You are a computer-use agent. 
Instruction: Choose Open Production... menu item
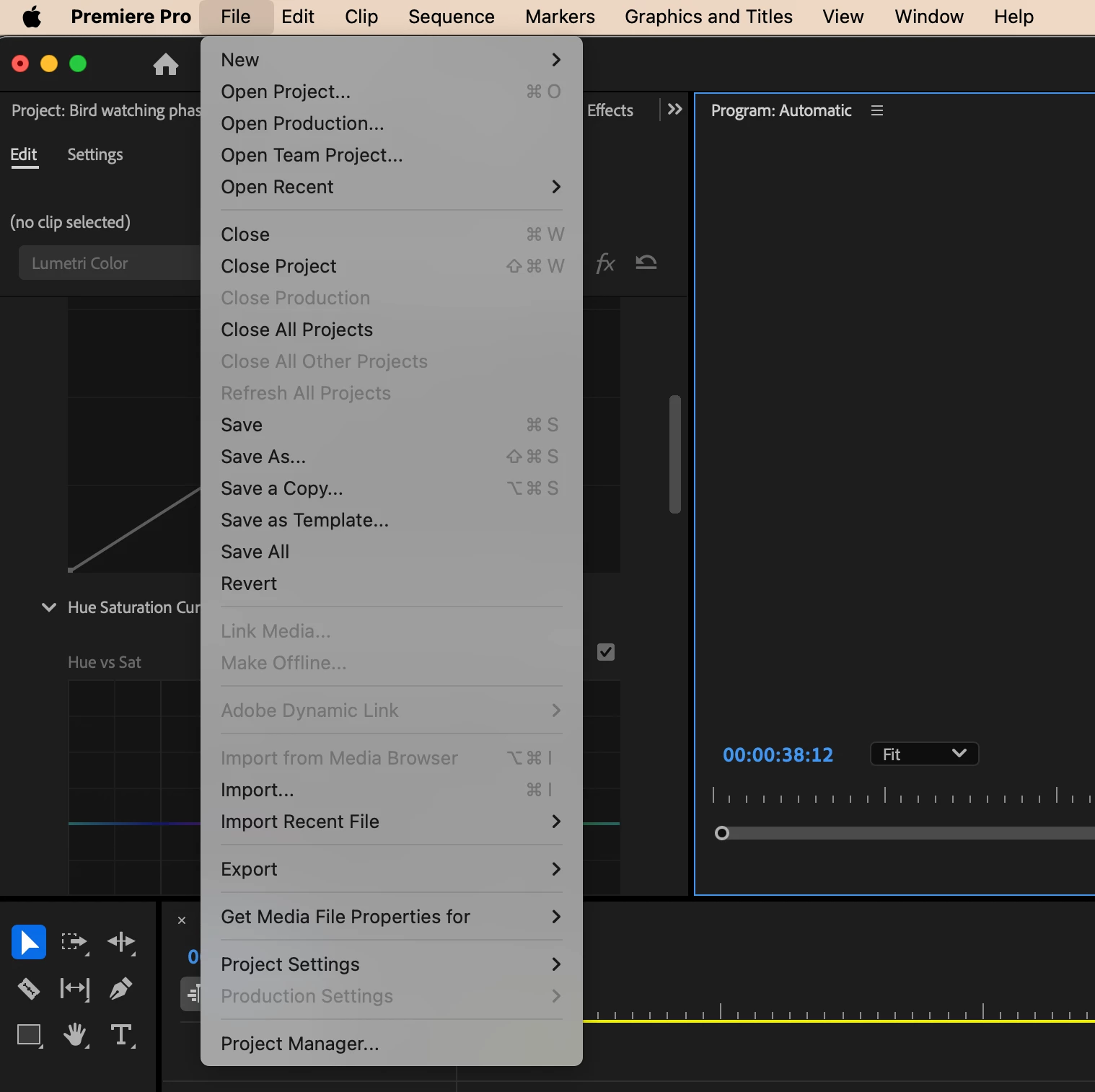pyautogui.click(x=391, y=123)
